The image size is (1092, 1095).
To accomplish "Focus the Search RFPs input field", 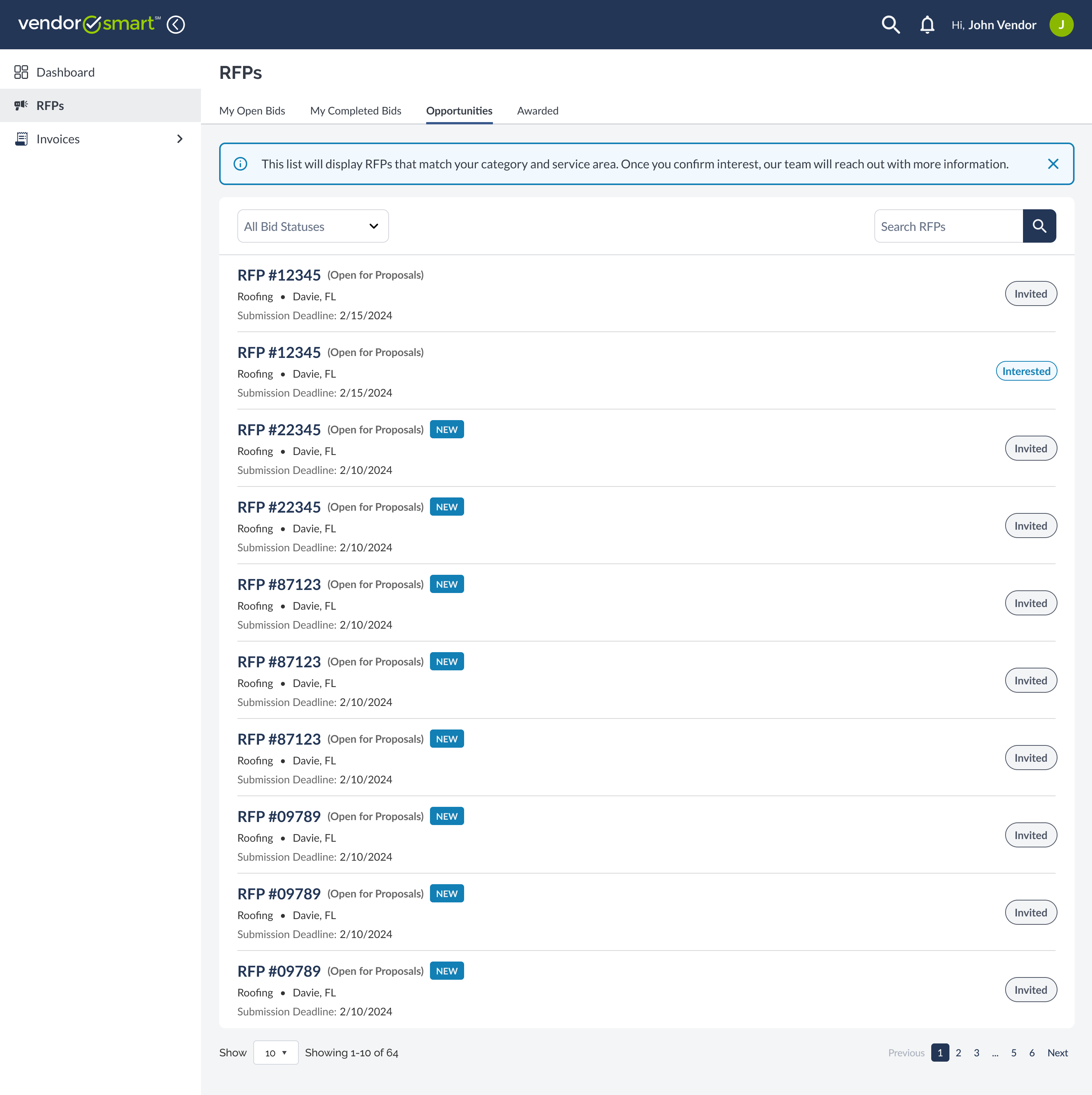I will [948, 226].
